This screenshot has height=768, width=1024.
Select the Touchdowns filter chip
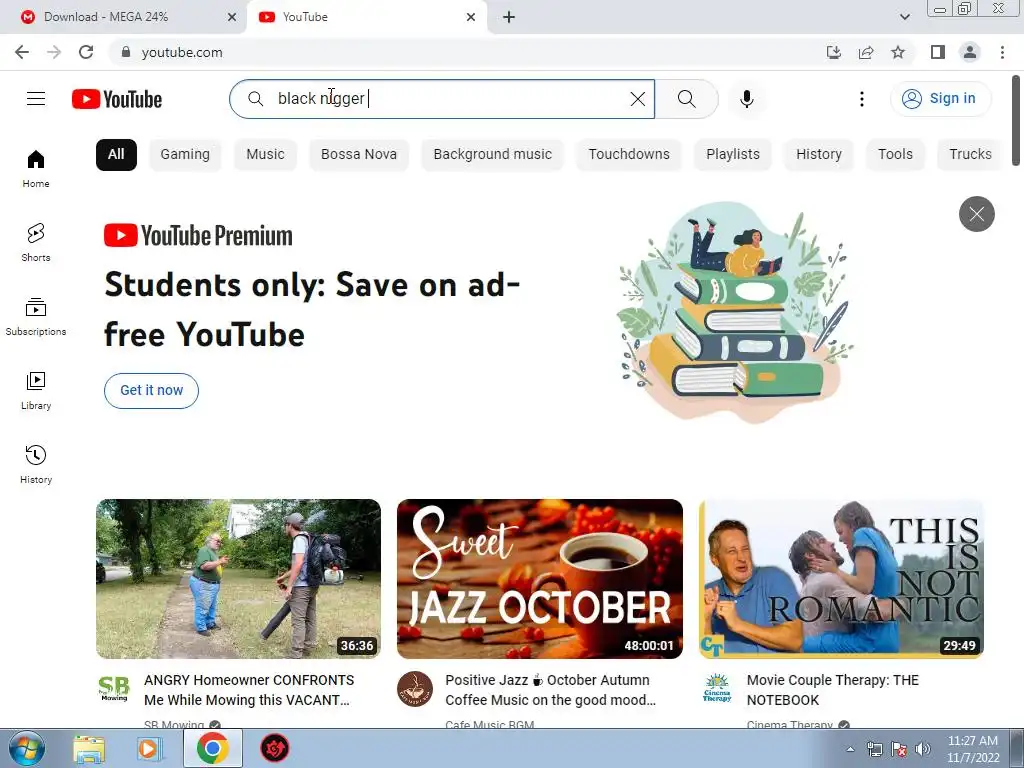[x=629, y=155]
